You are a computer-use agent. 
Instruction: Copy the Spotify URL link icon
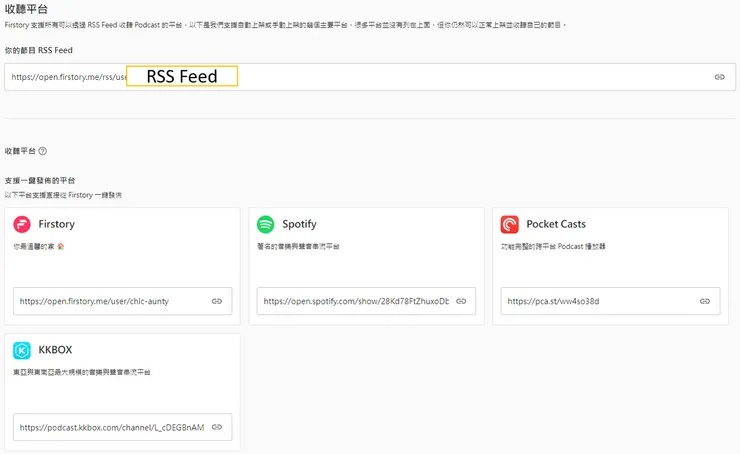(461, 301)
